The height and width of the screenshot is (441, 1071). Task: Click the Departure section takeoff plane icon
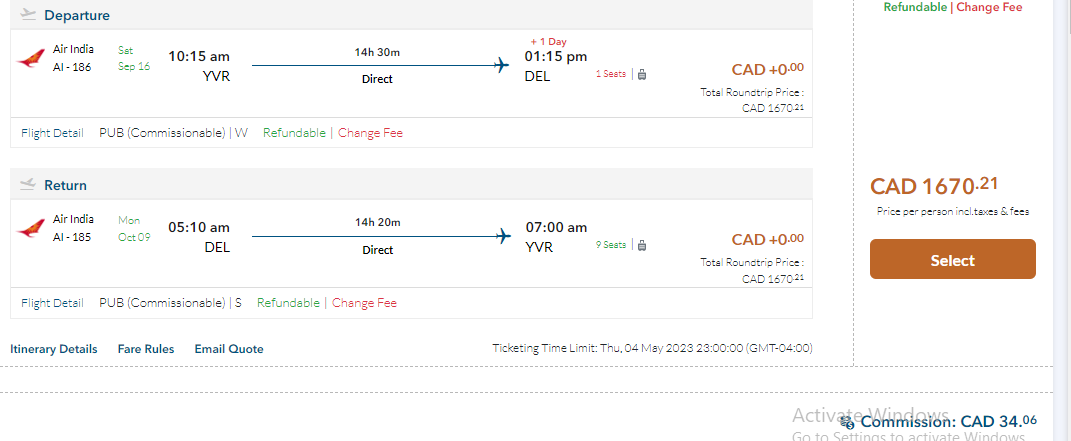point(28,15)
